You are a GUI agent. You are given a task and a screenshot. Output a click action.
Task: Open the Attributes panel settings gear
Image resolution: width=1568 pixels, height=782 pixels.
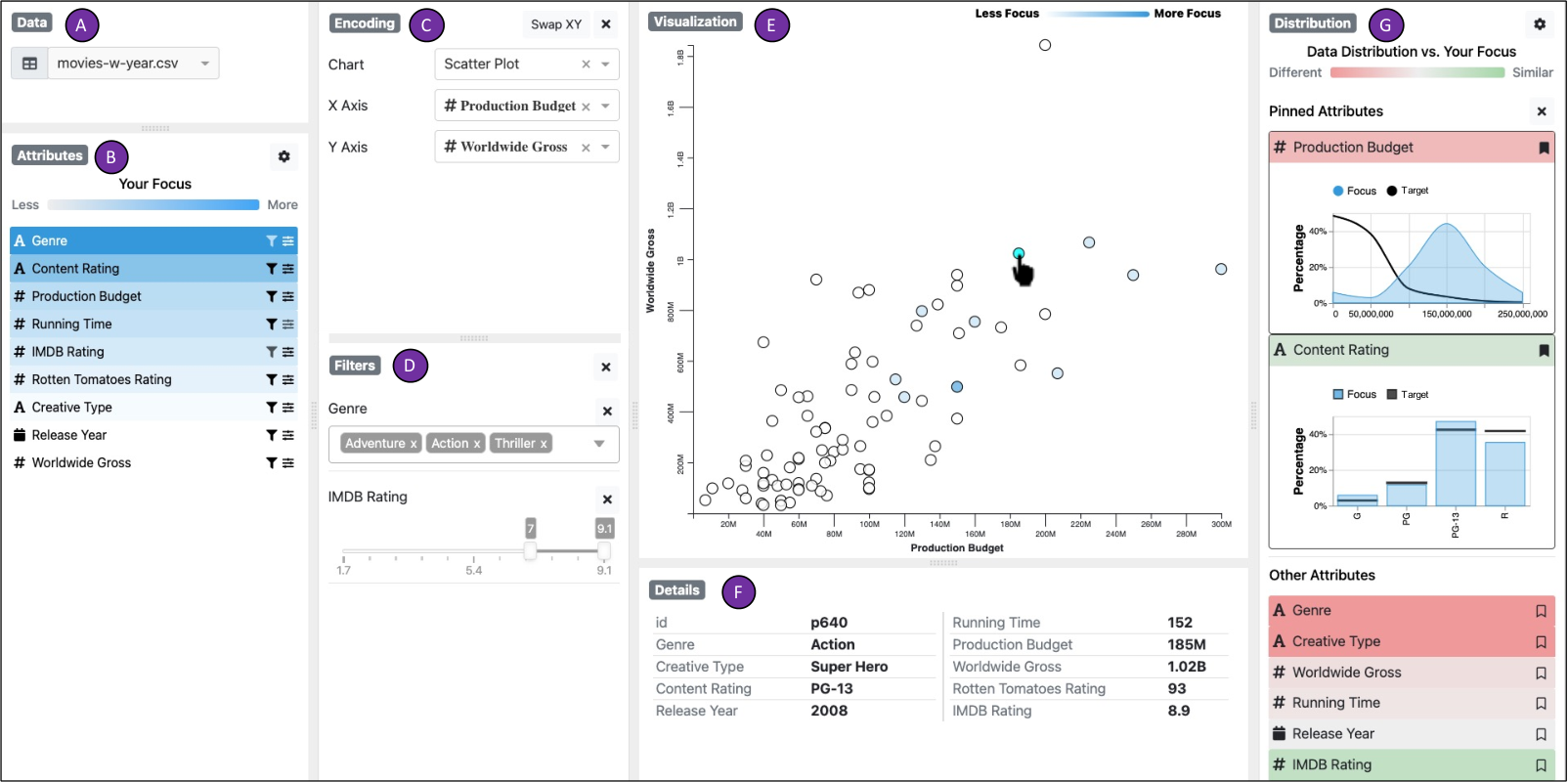click(283, 156)
